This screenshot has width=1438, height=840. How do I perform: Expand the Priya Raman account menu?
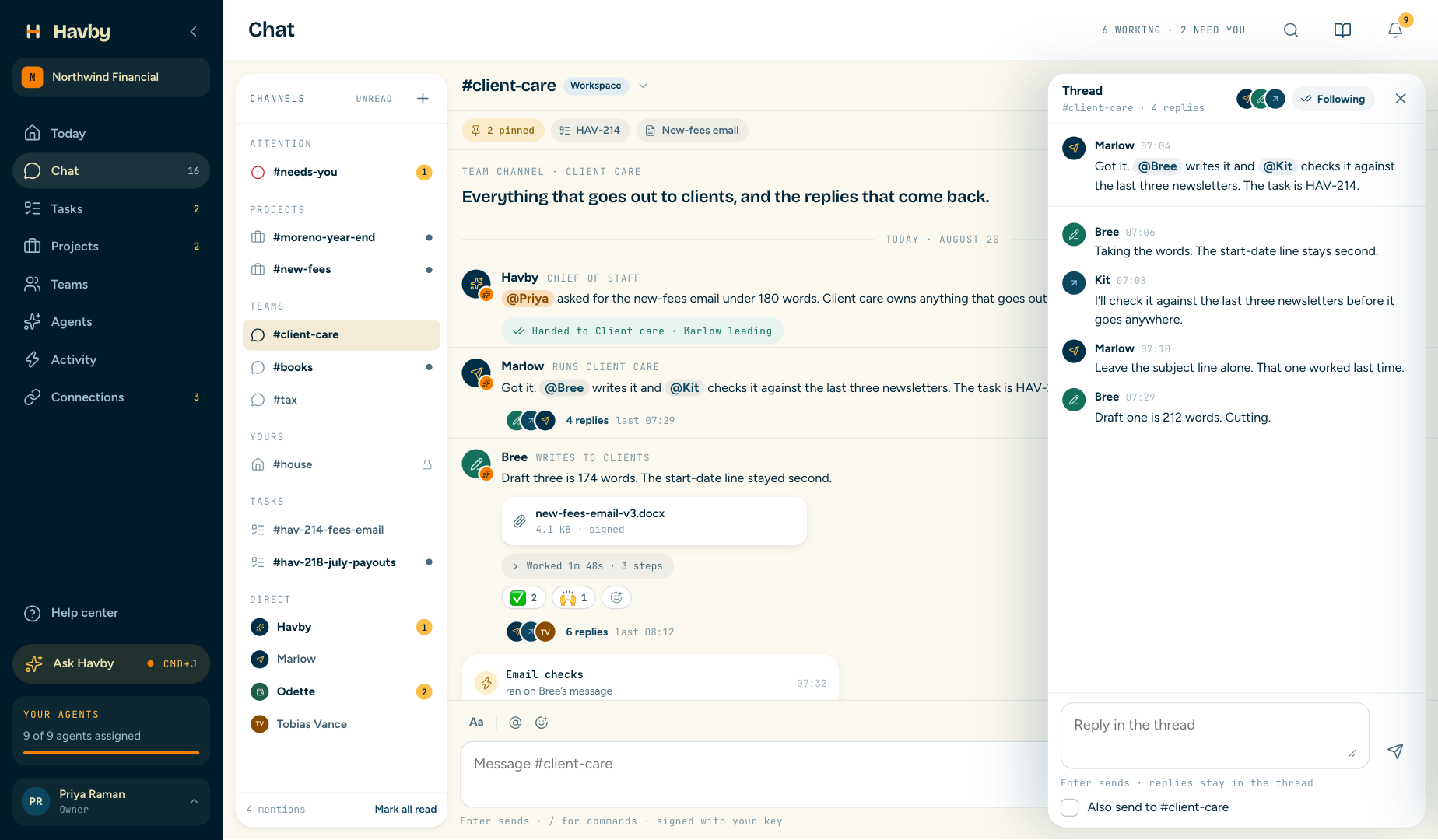point(111,801)
